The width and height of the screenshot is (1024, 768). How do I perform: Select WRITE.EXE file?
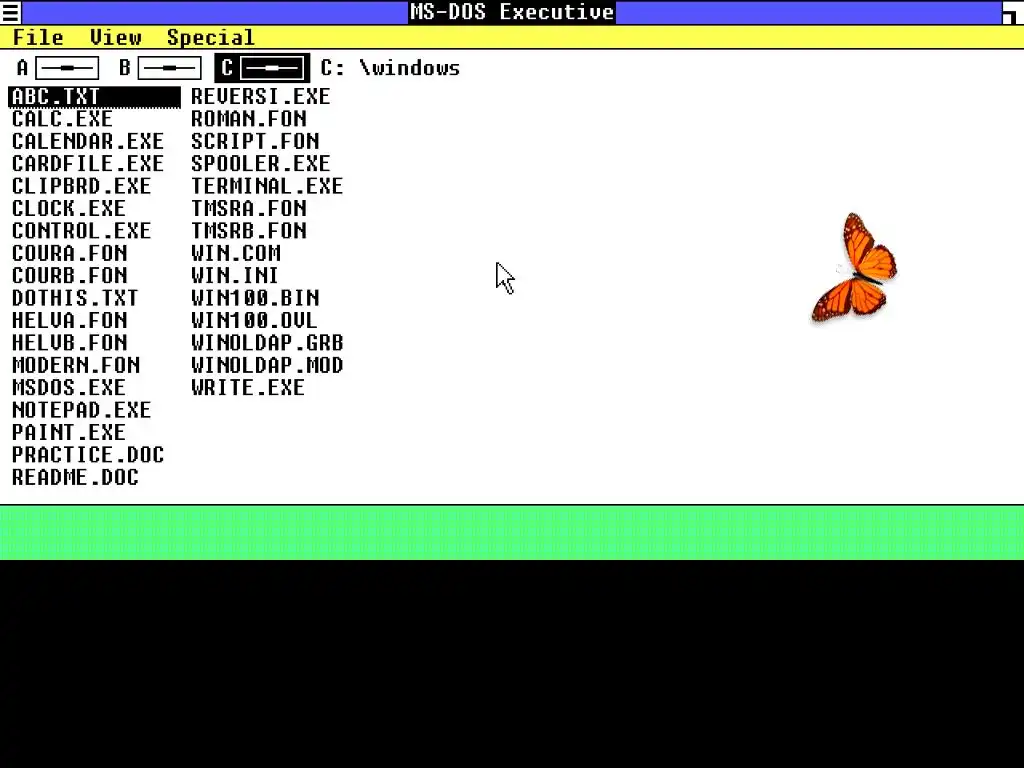pyautogui.click(x=248, y=387)
